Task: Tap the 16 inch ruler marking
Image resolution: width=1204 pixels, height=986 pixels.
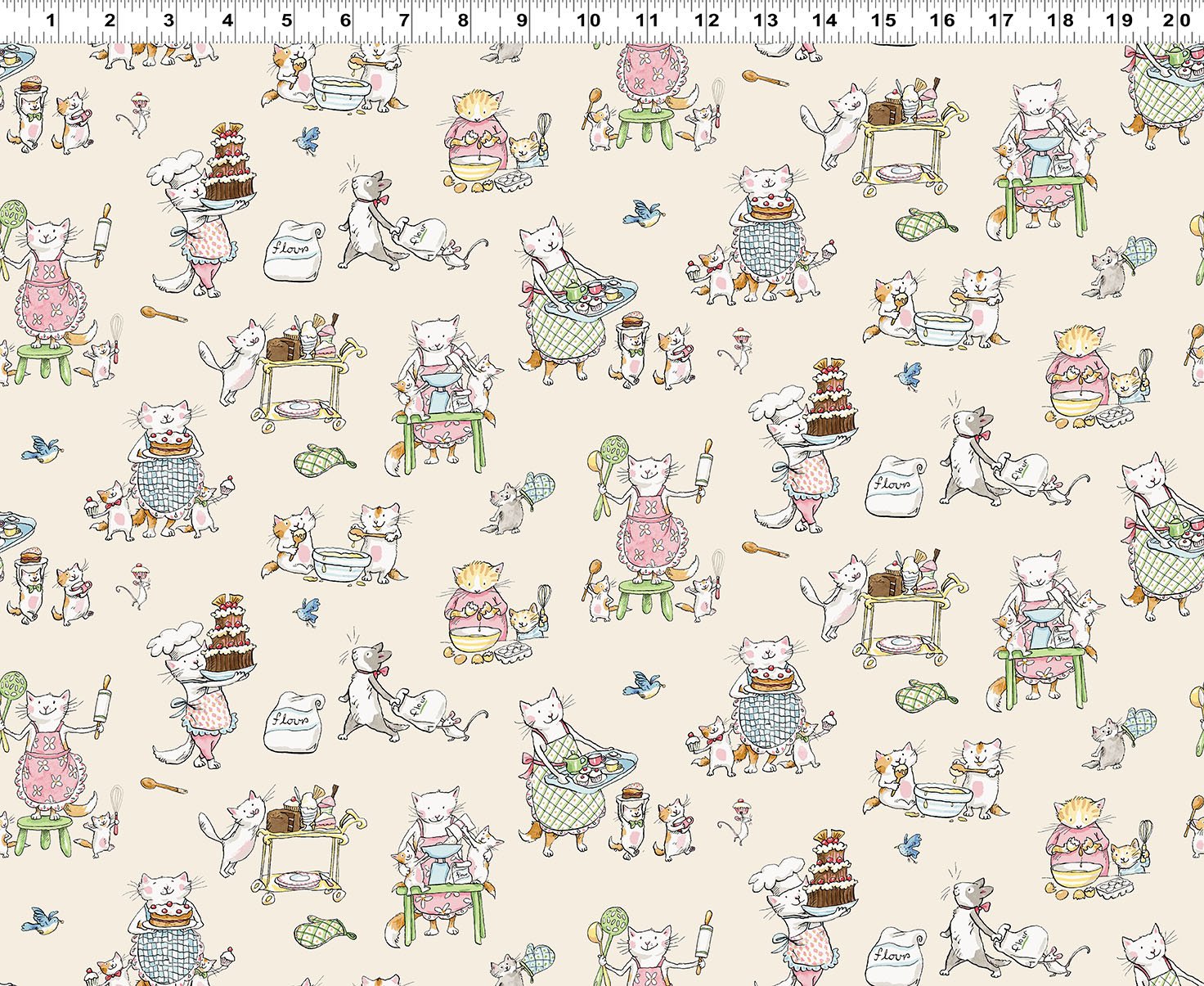Action: (942, 20)
